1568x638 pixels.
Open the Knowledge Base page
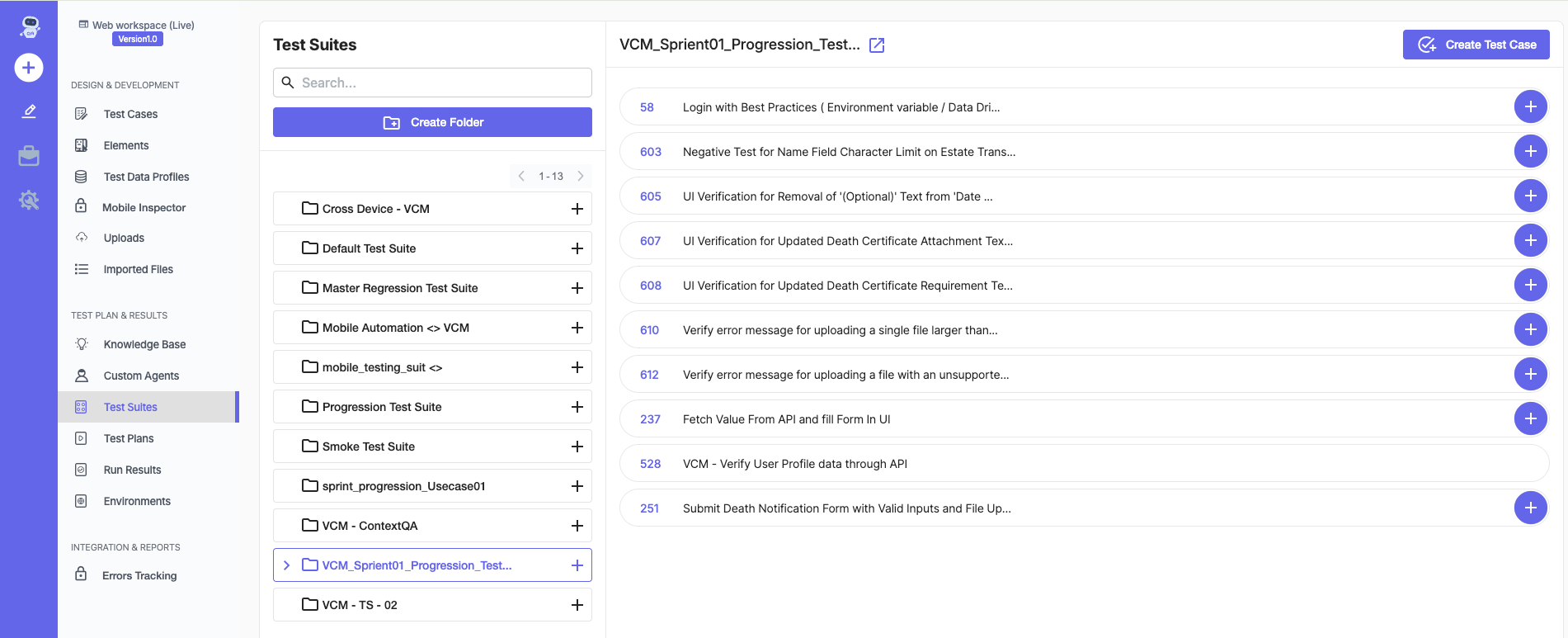tap(144, 344)
